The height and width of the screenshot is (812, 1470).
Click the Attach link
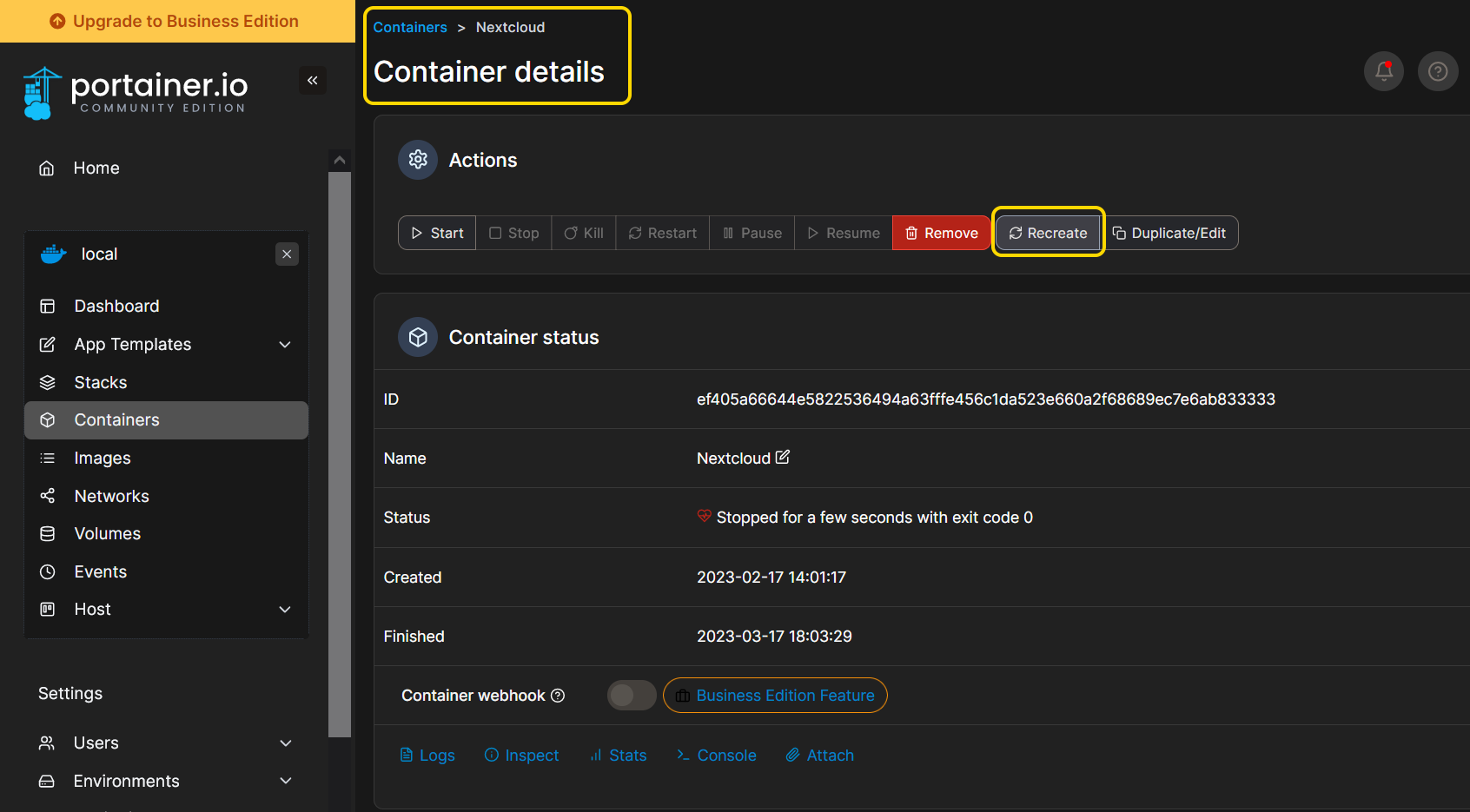[x=820, y=756]
